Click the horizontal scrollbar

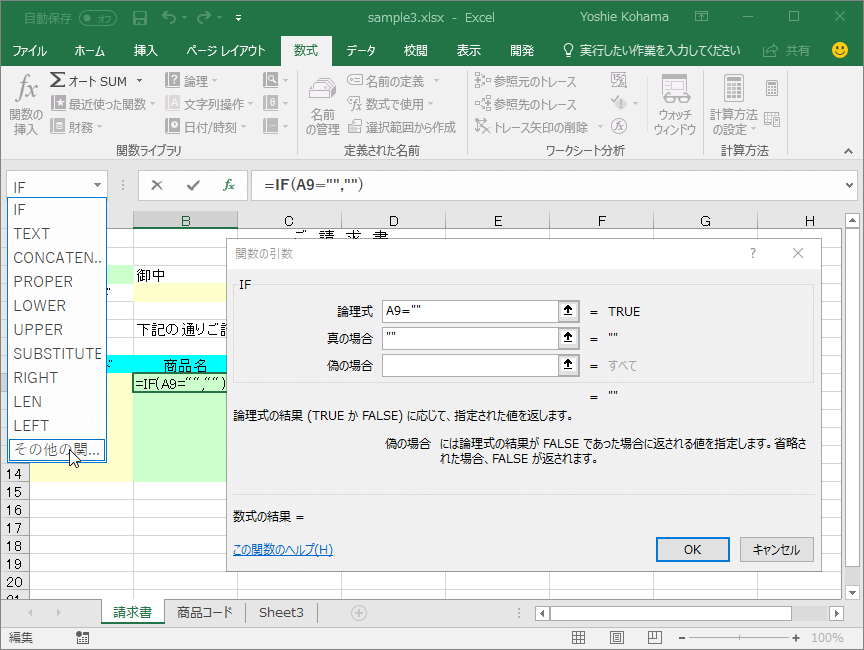point(671,613)
